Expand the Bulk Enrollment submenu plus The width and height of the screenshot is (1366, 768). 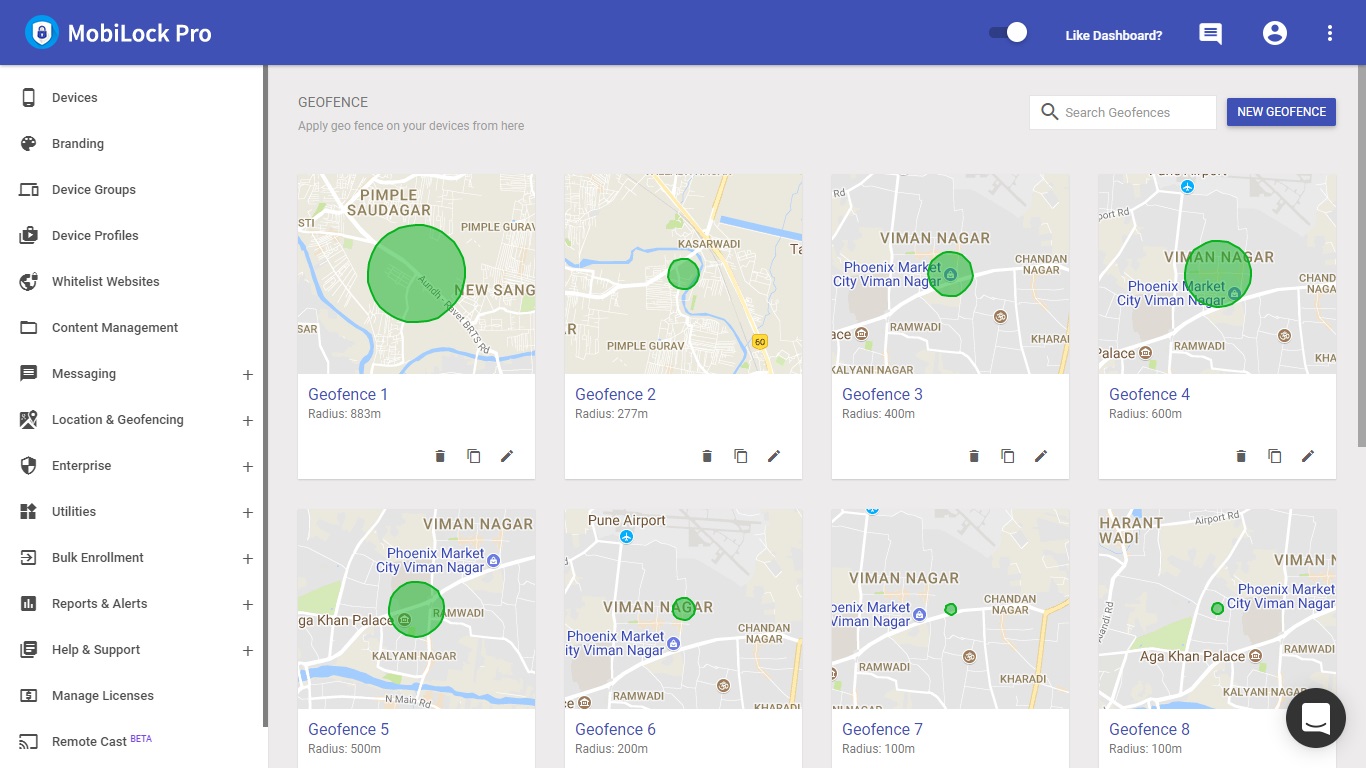(248, 559)
